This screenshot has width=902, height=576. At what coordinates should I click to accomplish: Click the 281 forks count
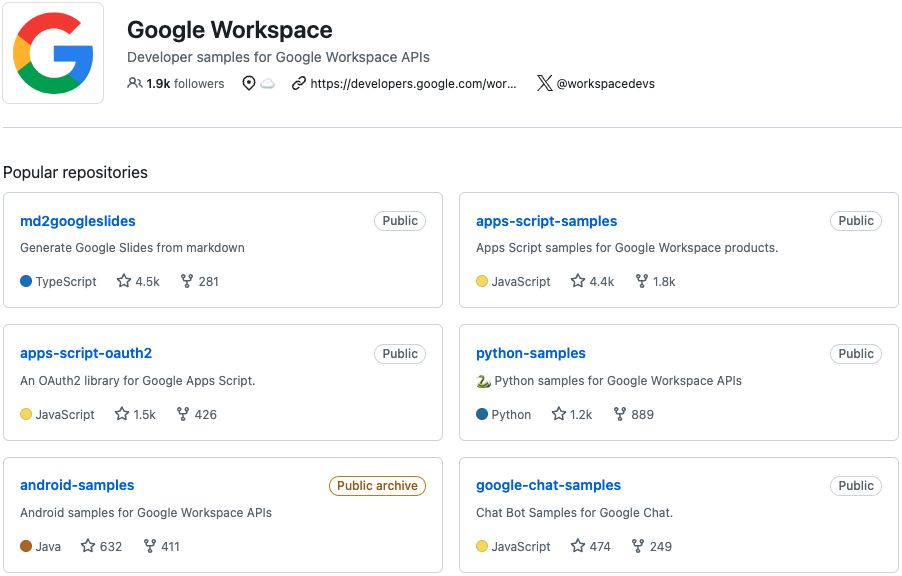(208, 281)
